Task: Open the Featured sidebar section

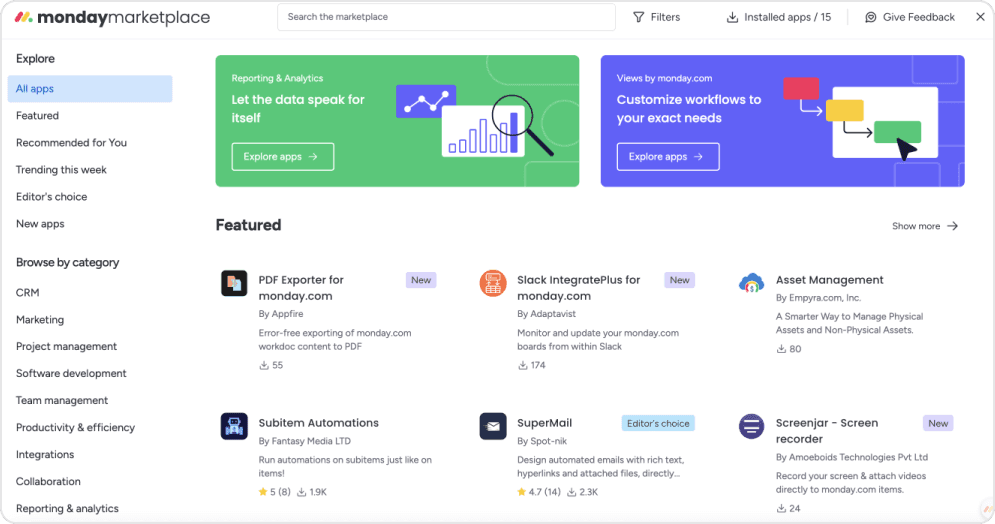Action: pos(37,115)
